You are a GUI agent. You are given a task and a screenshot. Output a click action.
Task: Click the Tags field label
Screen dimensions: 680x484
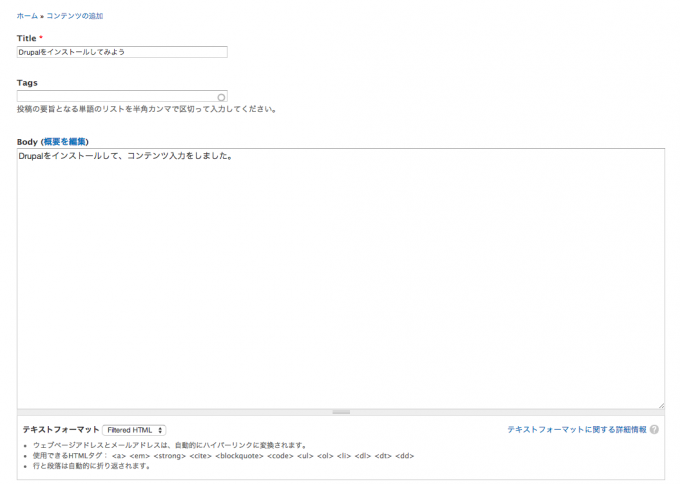27,83
